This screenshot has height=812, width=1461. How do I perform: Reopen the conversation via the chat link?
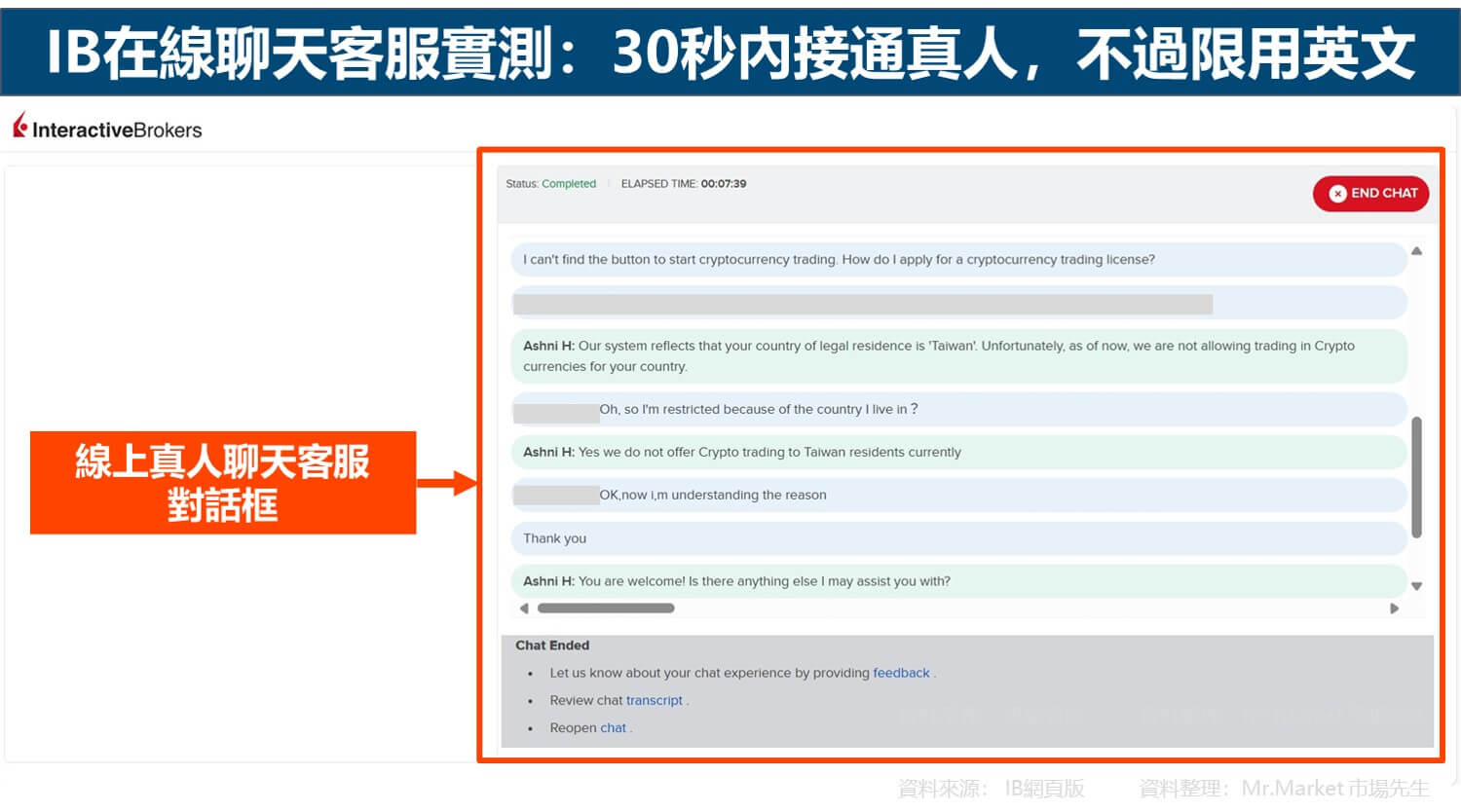point(612,727)
